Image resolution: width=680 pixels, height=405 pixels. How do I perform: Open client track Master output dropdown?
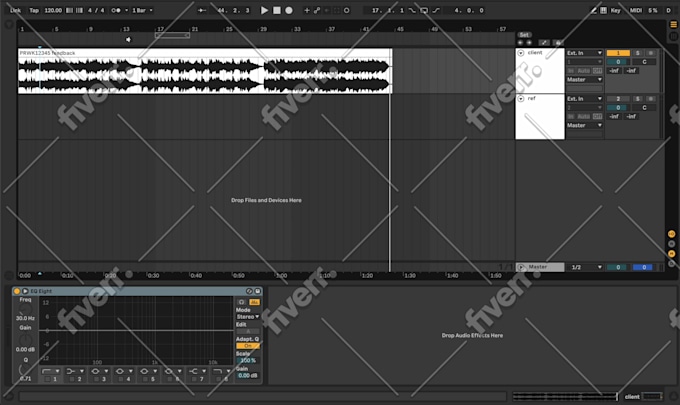(x=585, y=80)
